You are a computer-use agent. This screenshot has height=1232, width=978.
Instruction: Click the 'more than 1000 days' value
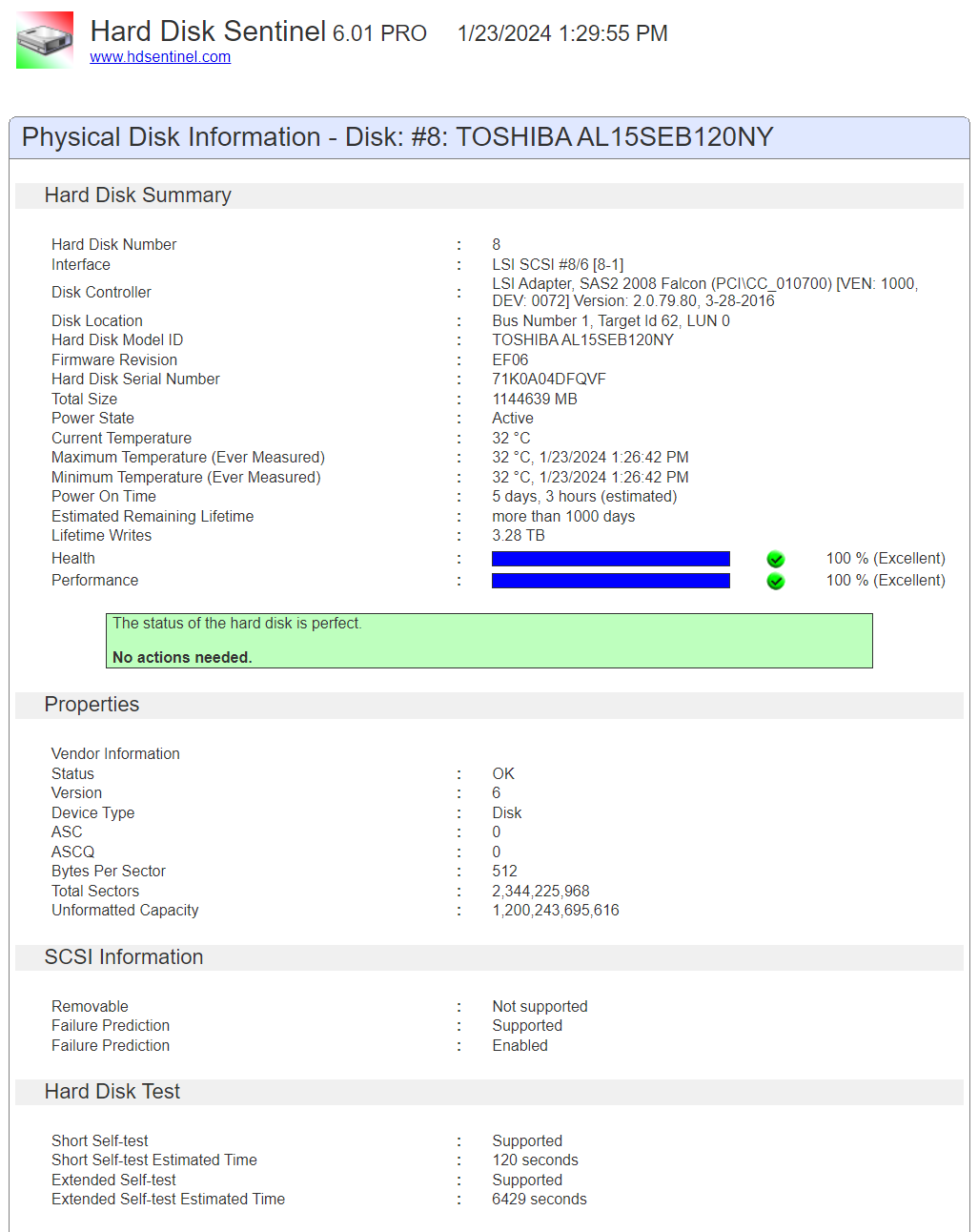[563, 517]
